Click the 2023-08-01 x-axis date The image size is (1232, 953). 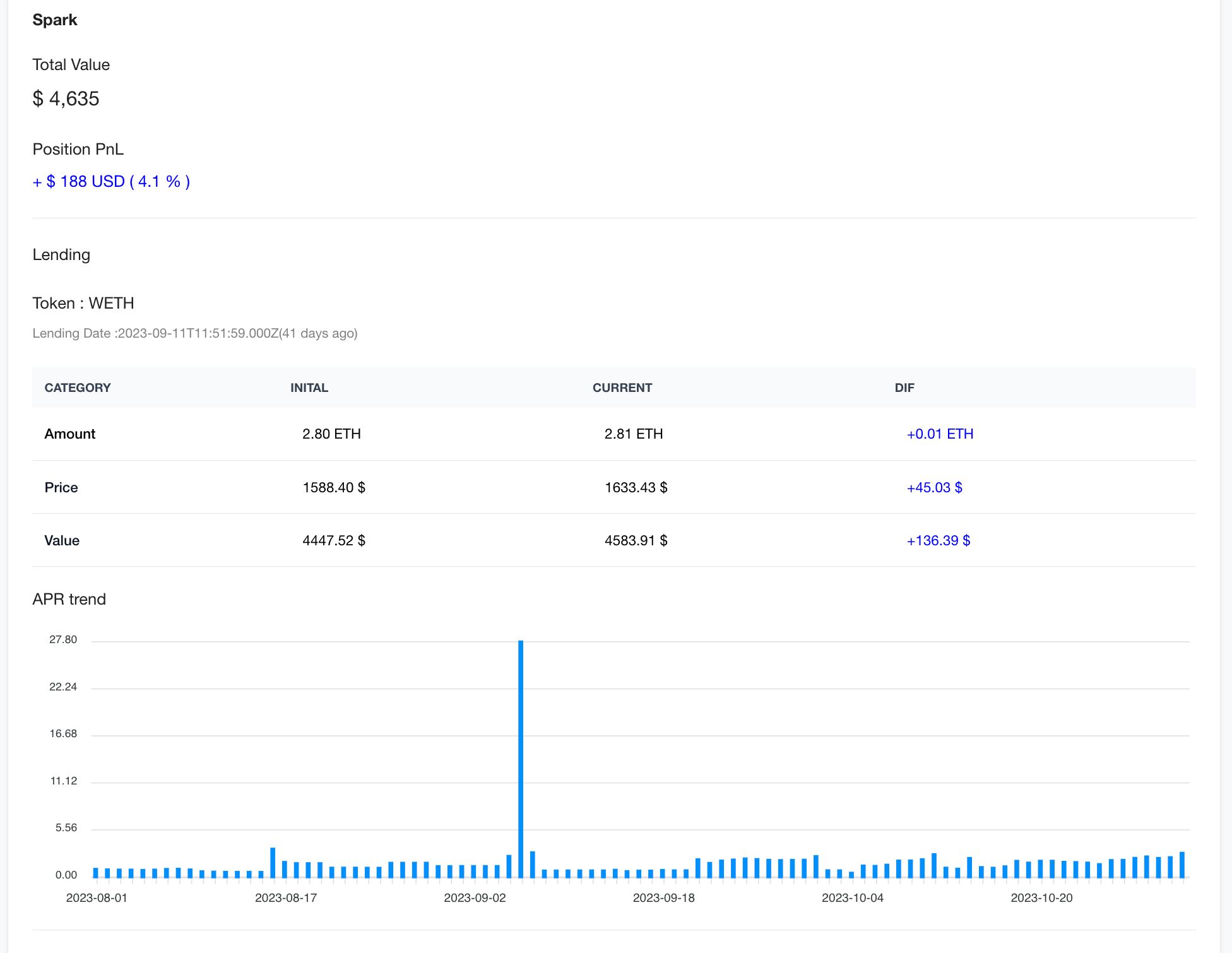(97, 897)
